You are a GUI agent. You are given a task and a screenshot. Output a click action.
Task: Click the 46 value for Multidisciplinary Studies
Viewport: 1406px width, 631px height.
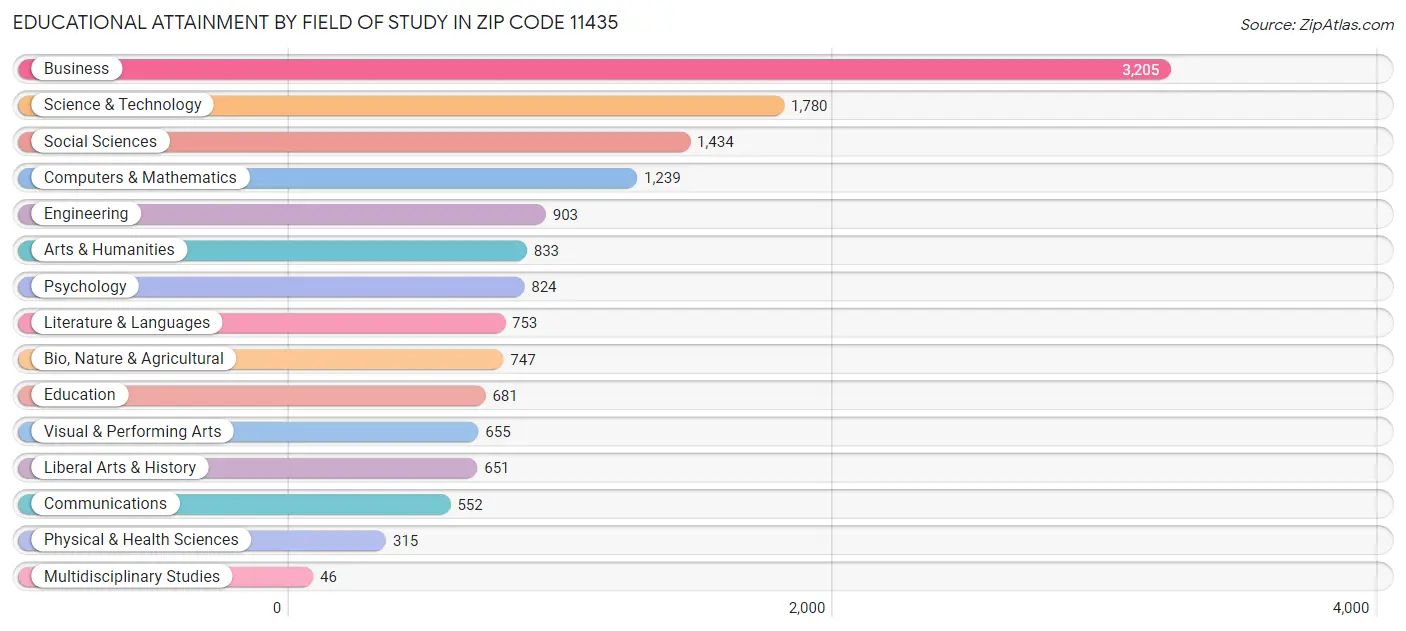click(328, 576)
